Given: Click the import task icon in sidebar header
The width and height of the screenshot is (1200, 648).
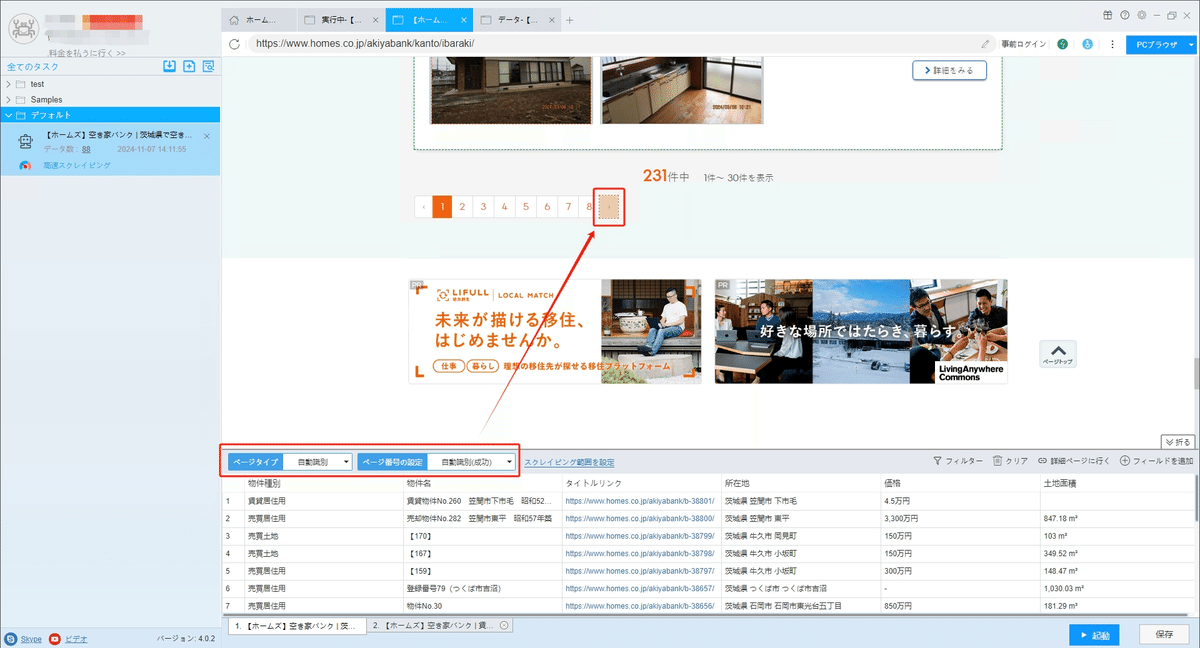Looking at the screenshot, I should tap(170, 66).
